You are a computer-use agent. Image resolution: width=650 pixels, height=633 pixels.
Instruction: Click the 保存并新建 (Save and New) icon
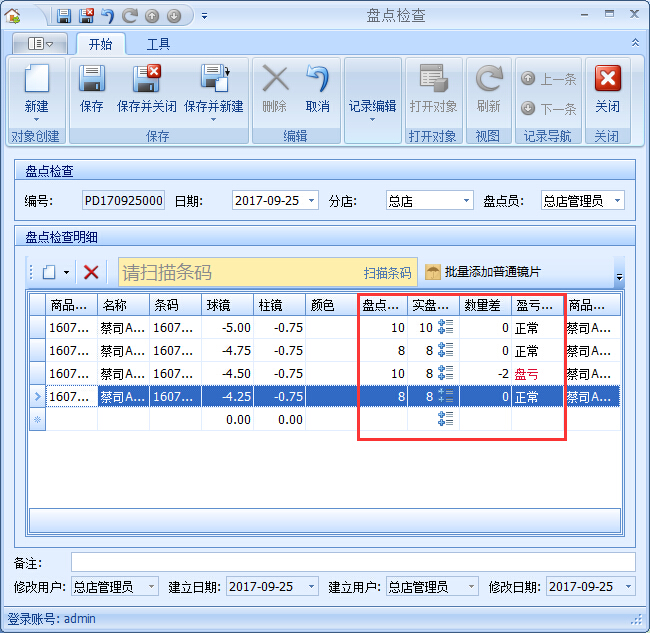[x=213, y=81]
